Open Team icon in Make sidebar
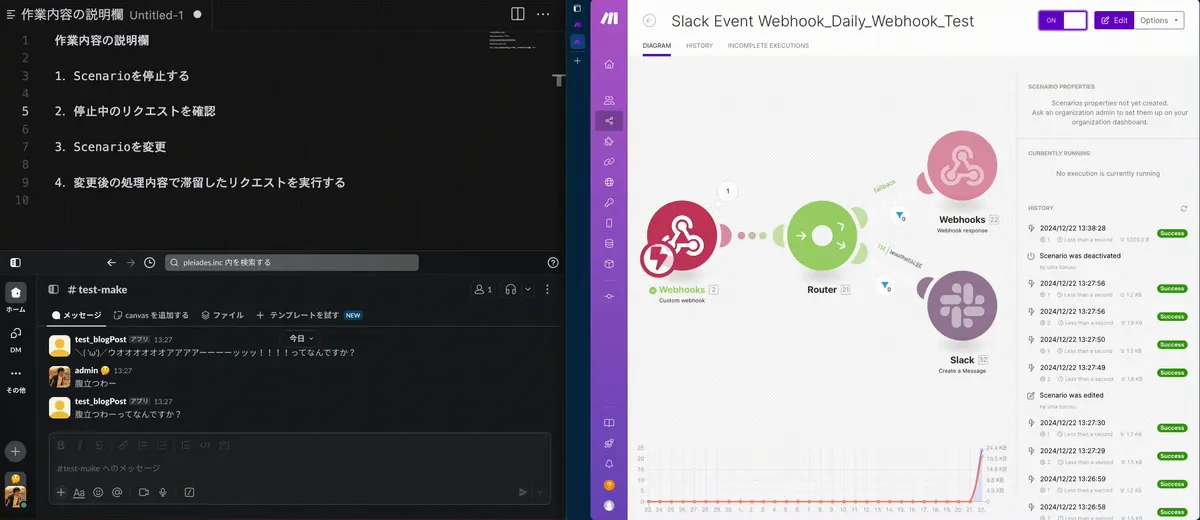 [609, 100]
